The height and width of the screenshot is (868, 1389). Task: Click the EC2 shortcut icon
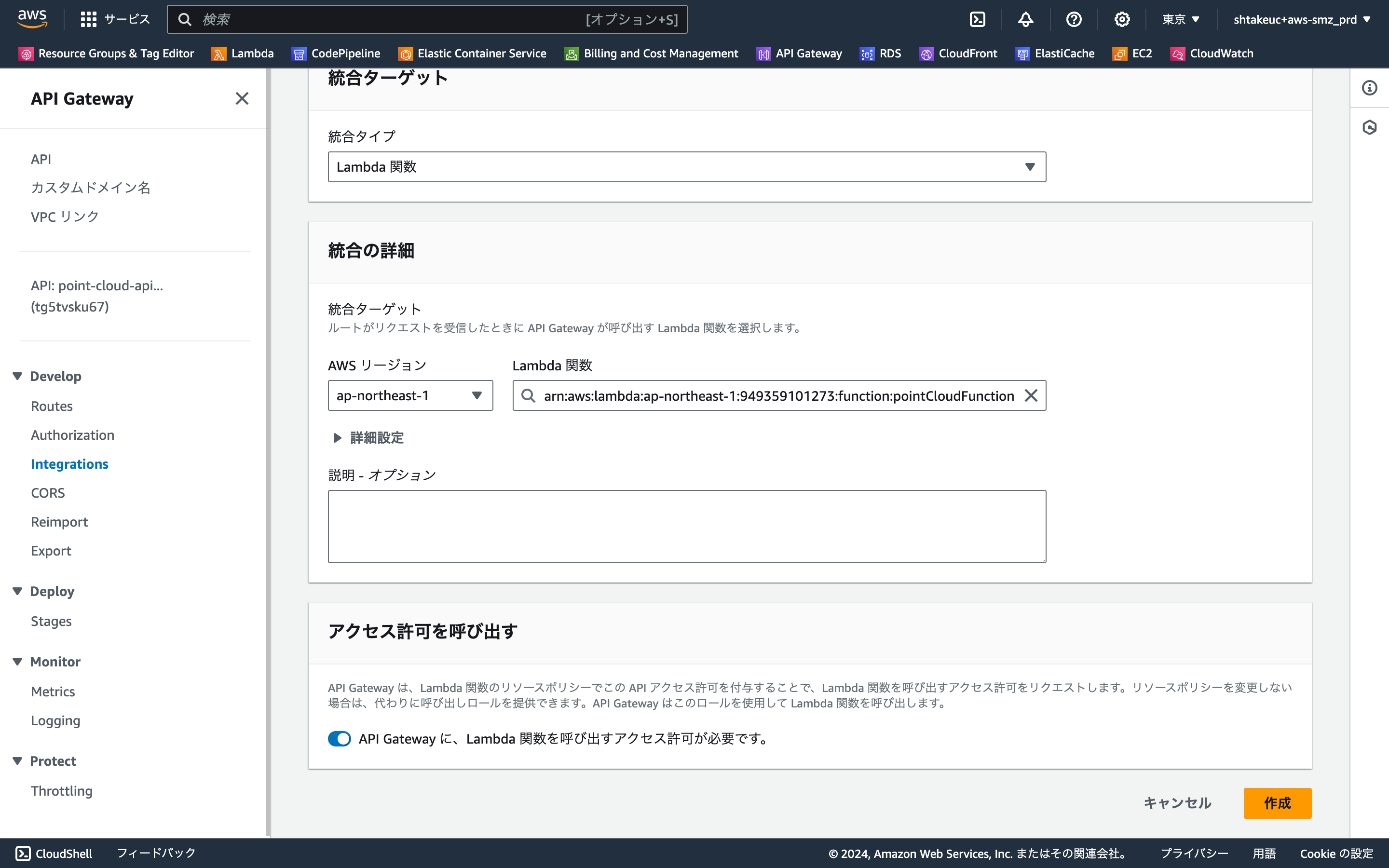[x=1120, y=54]
